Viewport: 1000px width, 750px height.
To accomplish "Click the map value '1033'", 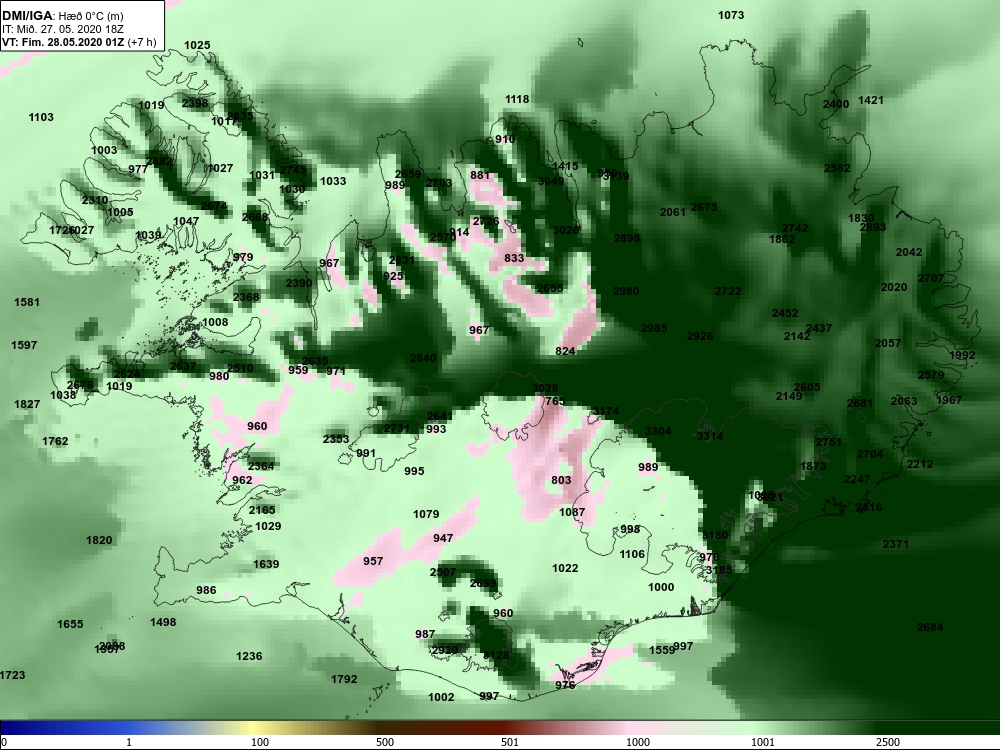I will click(x=333, y=181).
